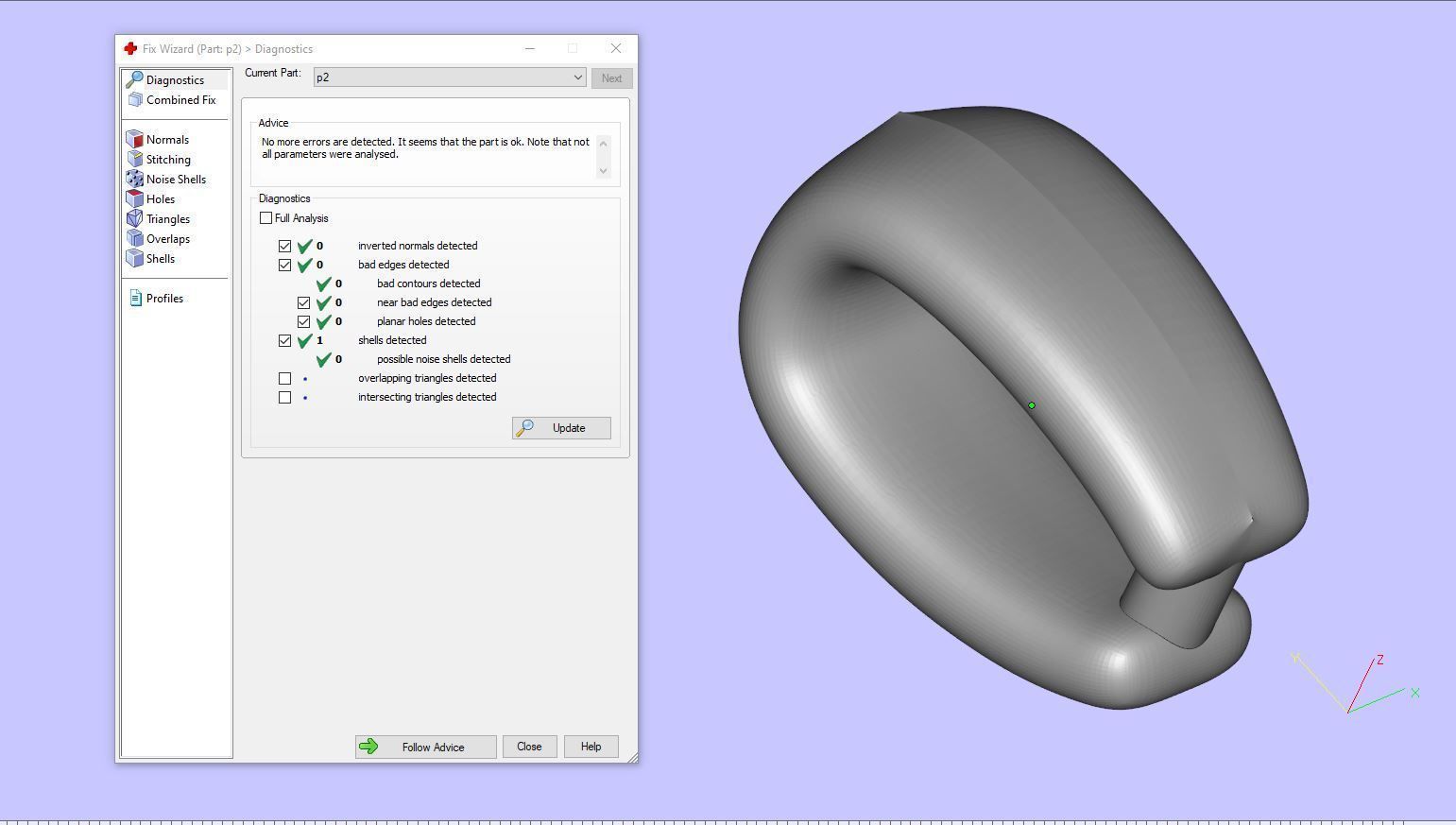The image size is (1456, 825).
Task: Minimize the Fix Wizard window
Action: [530, 48]
